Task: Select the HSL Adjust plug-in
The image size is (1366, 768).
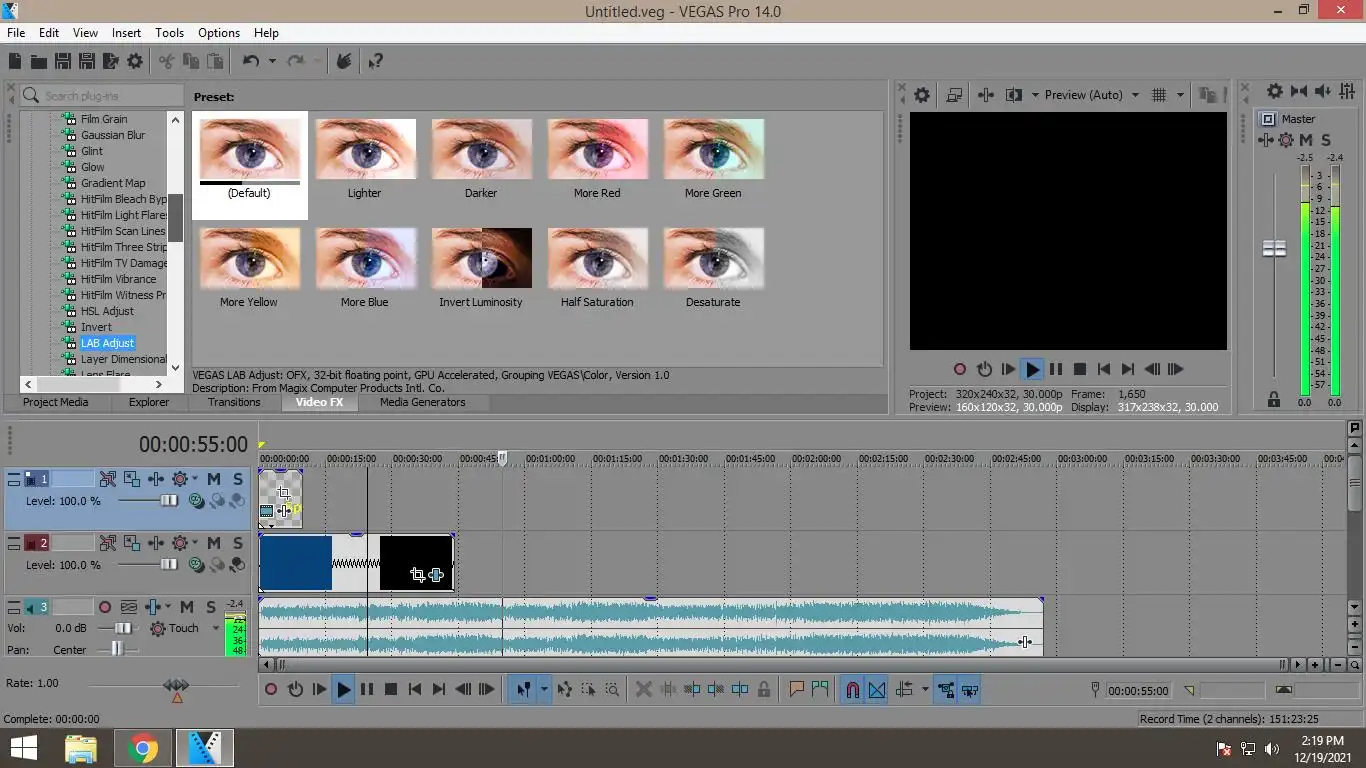Action: coord(107,311)
